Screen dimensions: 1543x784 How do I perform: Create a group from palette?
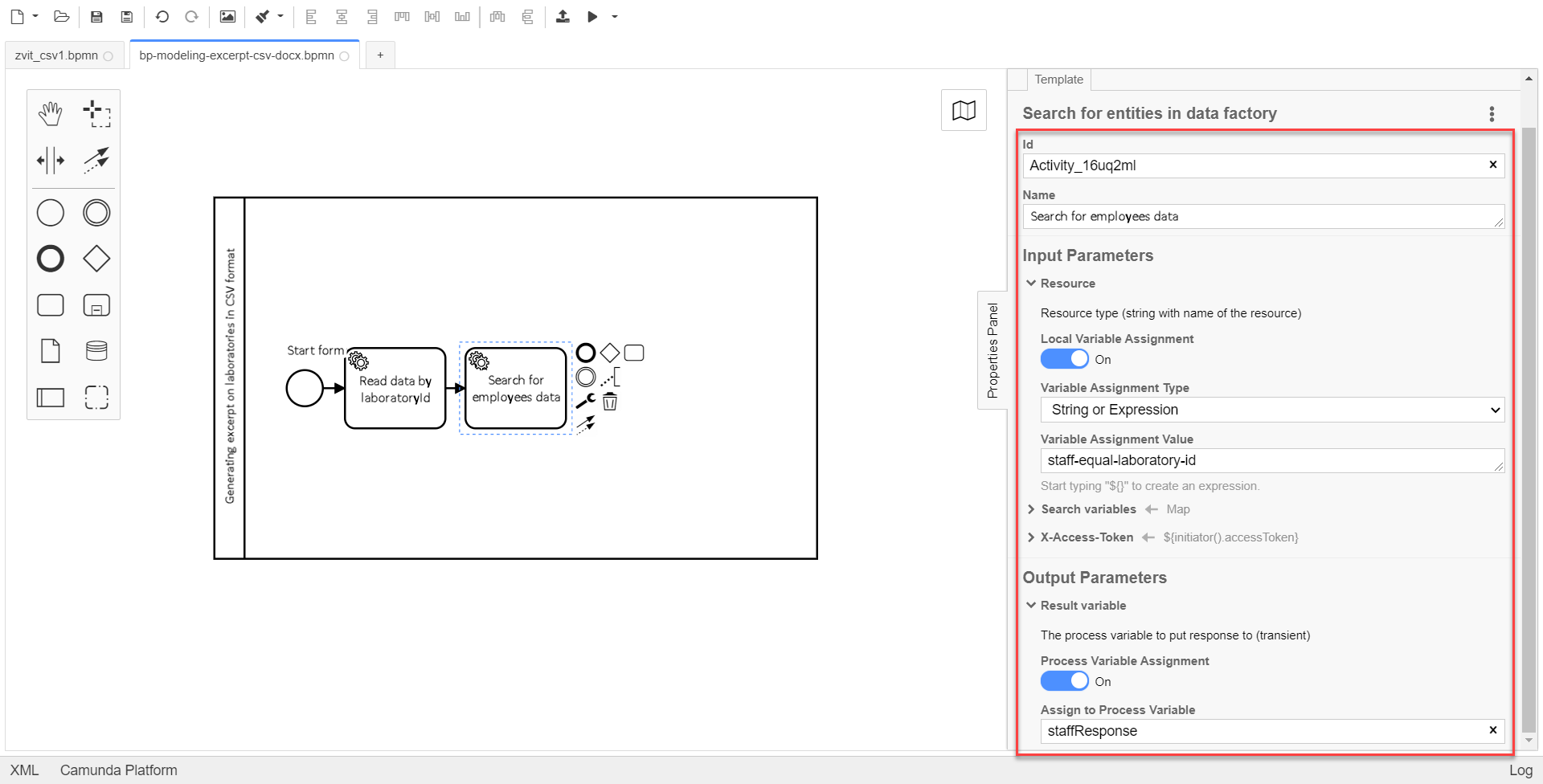pyautogui.click(x=96, y=397)
